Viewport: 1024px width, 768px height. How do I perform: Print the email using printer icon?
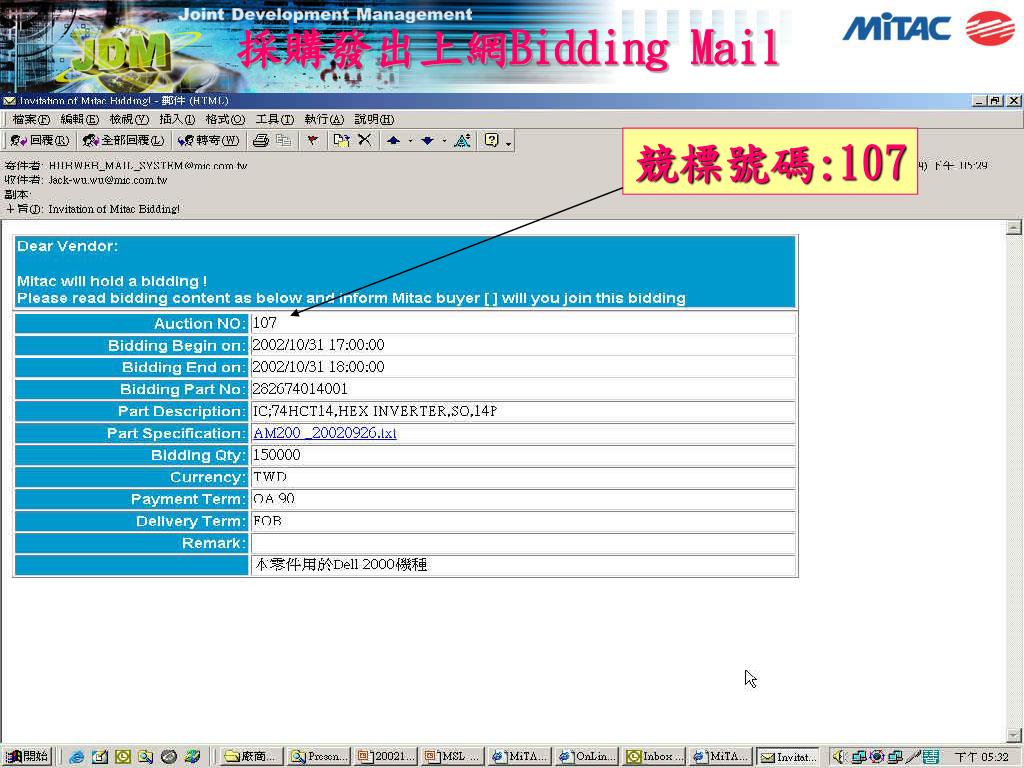261,140
